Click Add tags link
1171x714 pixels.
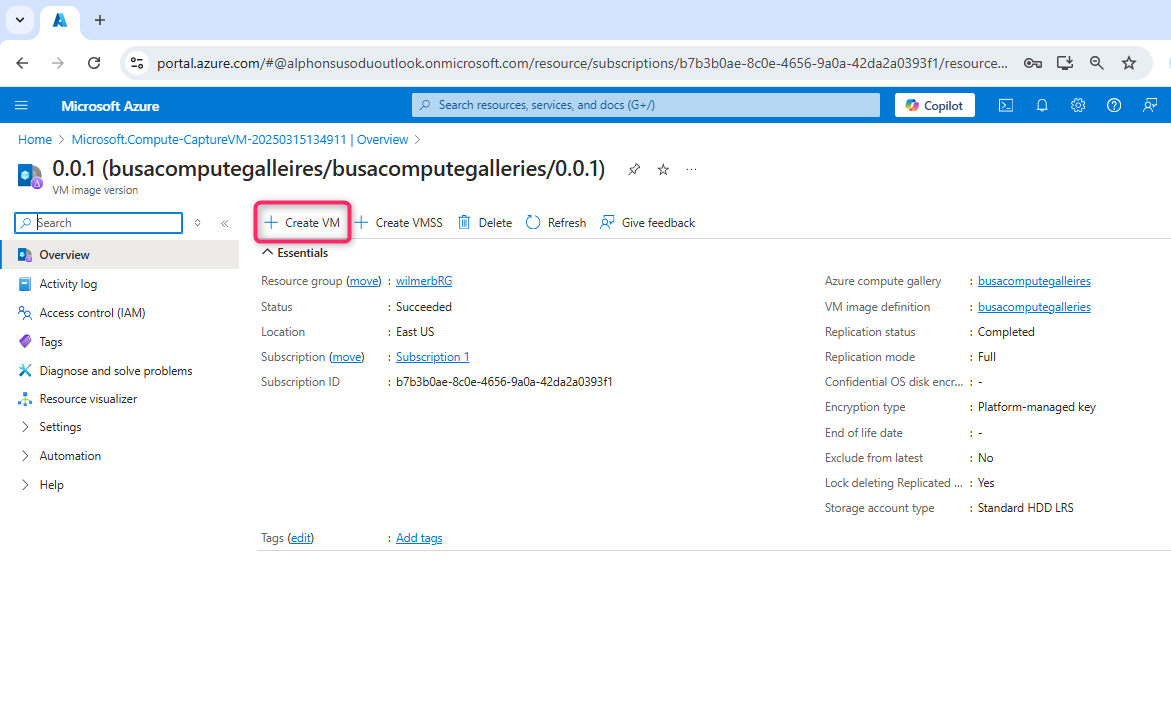coord(419,538)
